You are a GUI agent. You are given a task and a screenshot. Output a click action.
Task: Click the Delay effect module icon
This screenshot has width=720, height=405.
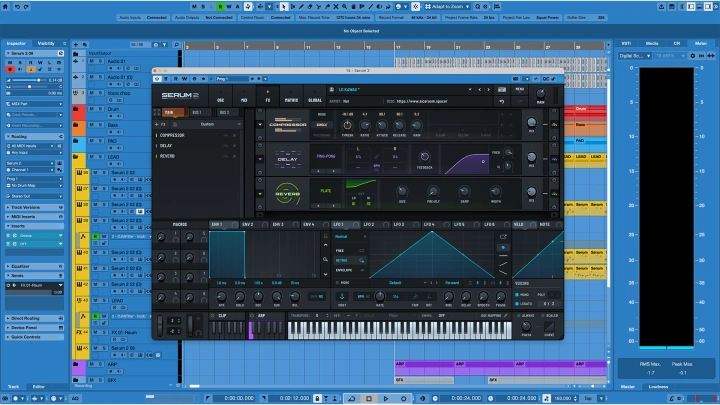point(288,157)
